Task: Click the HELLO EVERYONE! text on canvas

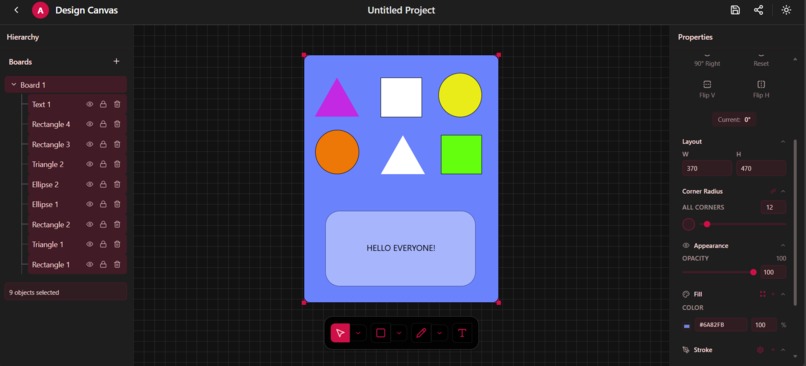Action: click(401, 248)
